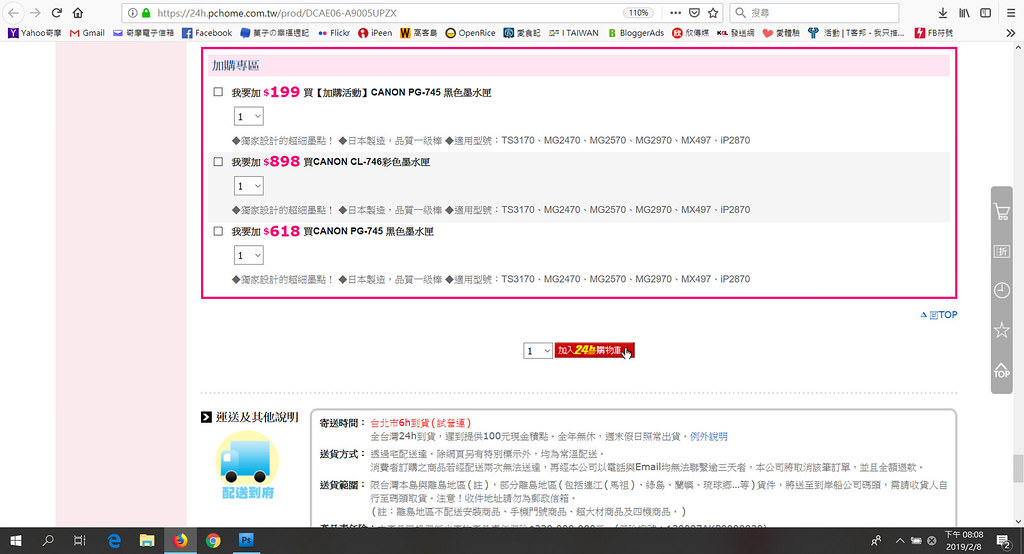Click the site info icon in address bar
Image resolution: width=1024 pixels, height=554 pixels.
click(132, 12)
